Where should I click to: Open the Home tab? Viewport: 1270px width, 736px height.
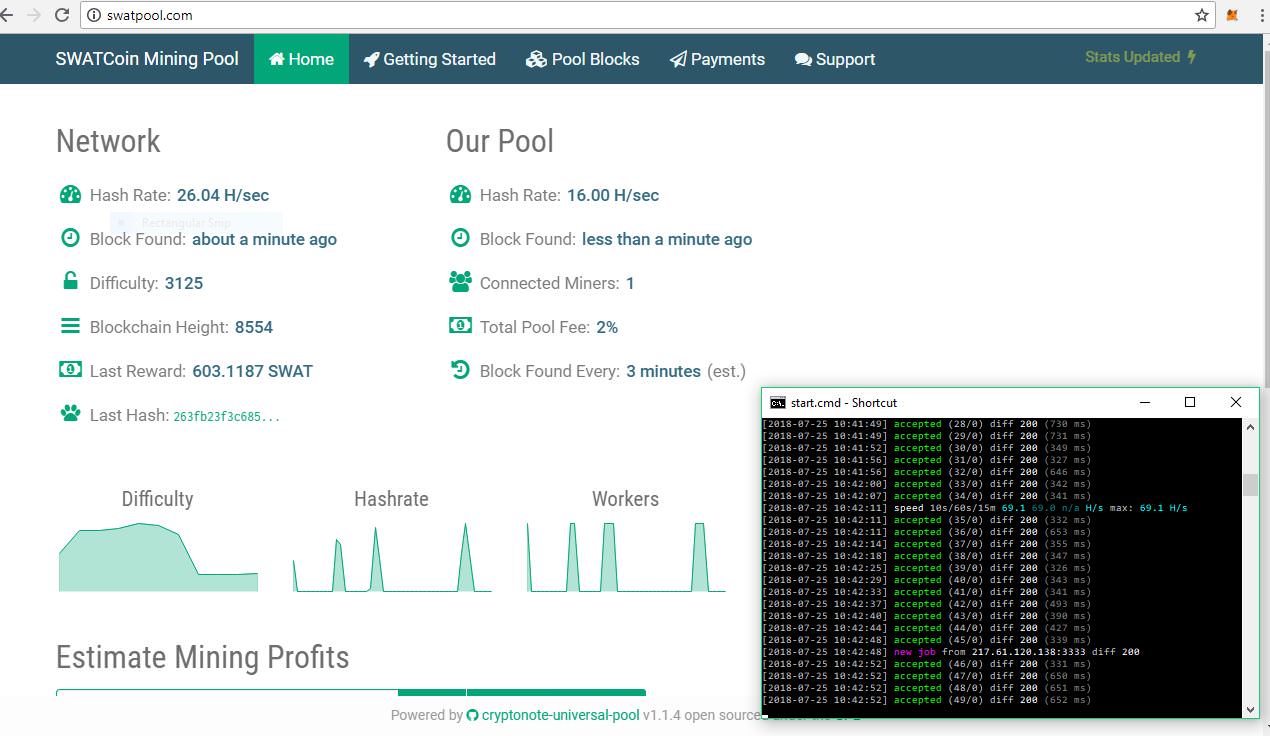coord(301,59)
